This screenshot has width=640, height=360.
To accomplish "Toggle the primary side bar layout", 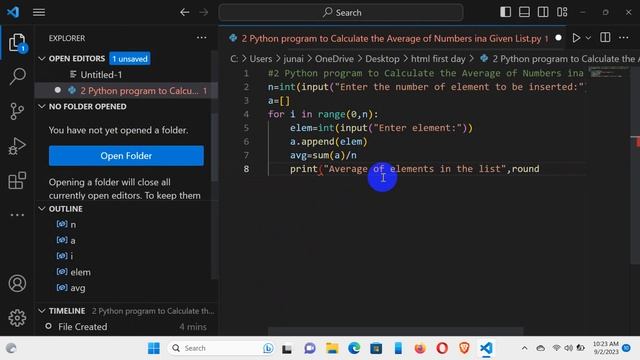I will point(505,12).
